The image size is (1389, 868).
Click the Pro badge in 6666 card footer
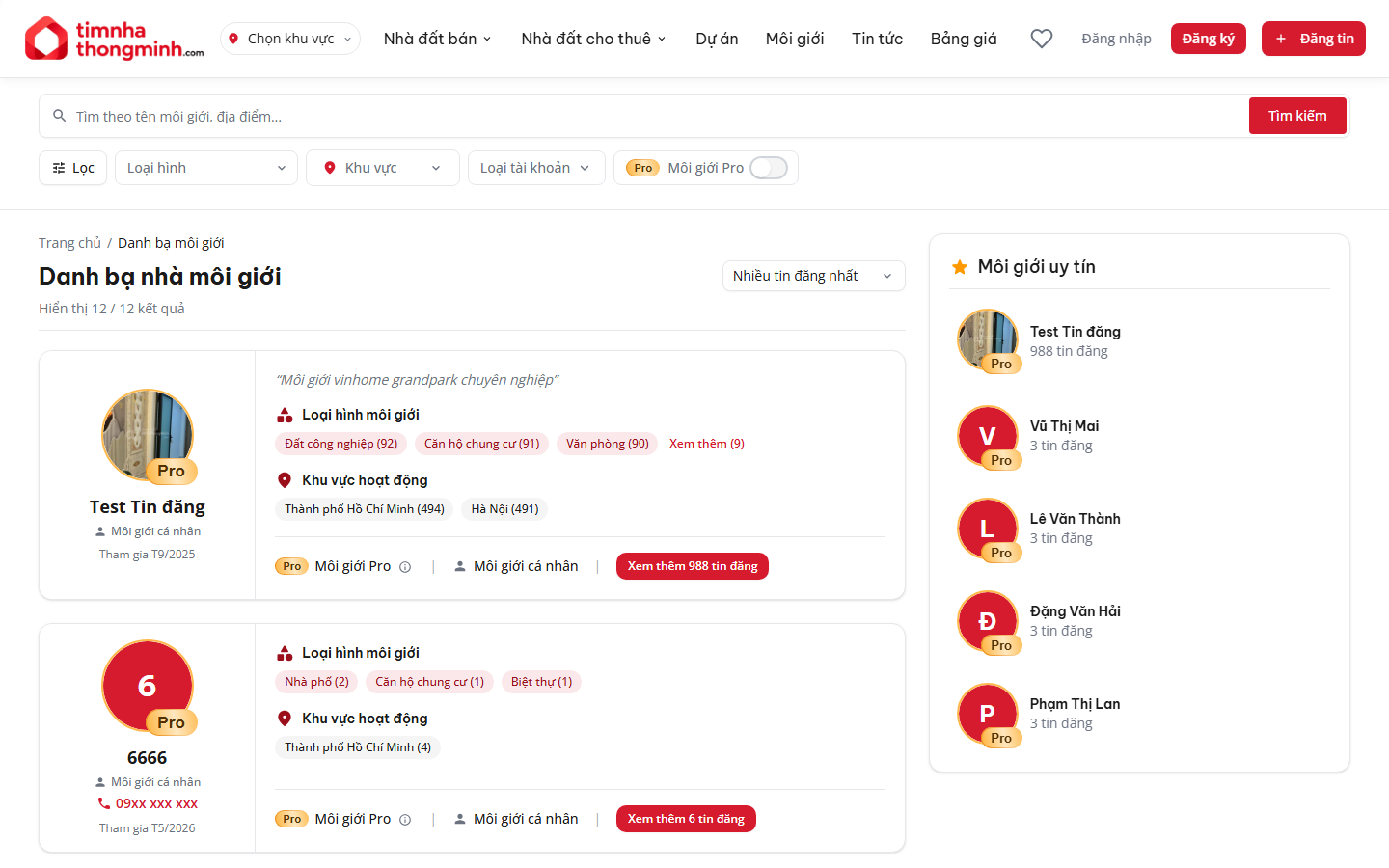click(x=291, y=819)
